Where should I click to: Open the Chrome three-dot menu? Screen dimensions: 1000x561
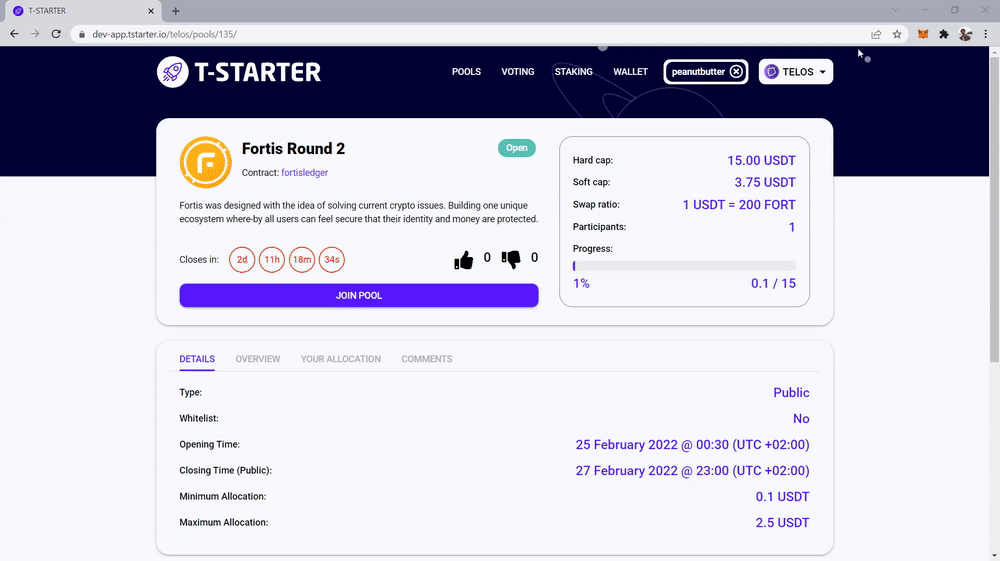click(x=985, y=34)
